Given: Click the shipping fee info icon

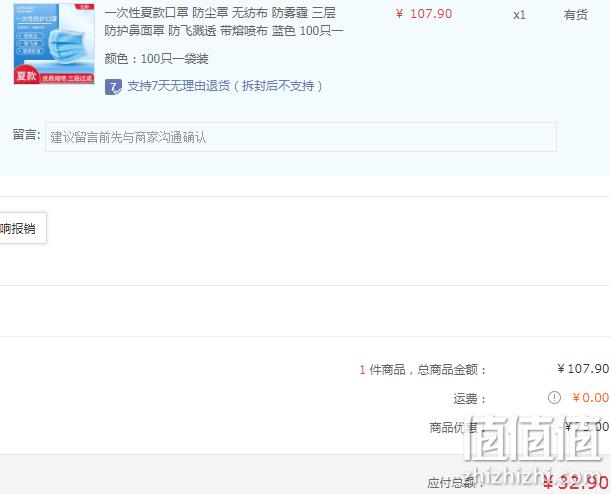Looking at the screenshot, I should point(554,397).
